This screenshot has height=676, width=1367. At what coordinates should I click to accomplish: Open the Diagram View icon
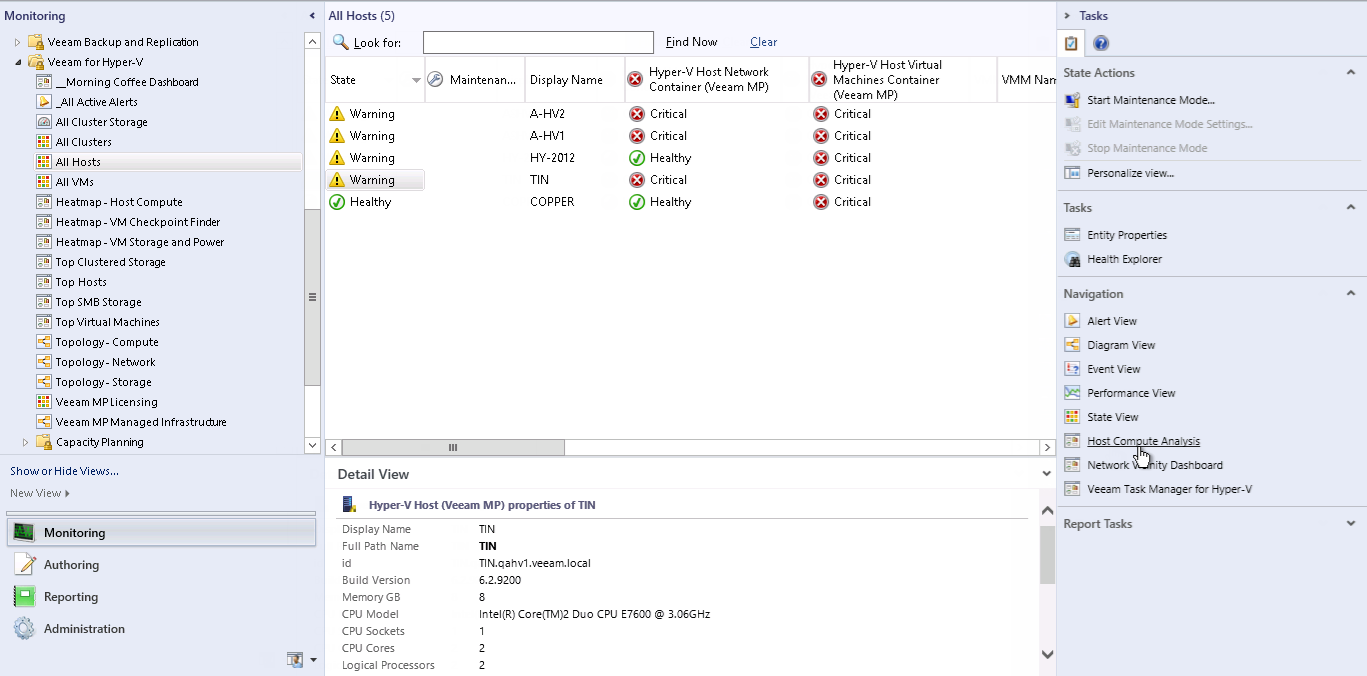pos(1072,345)
